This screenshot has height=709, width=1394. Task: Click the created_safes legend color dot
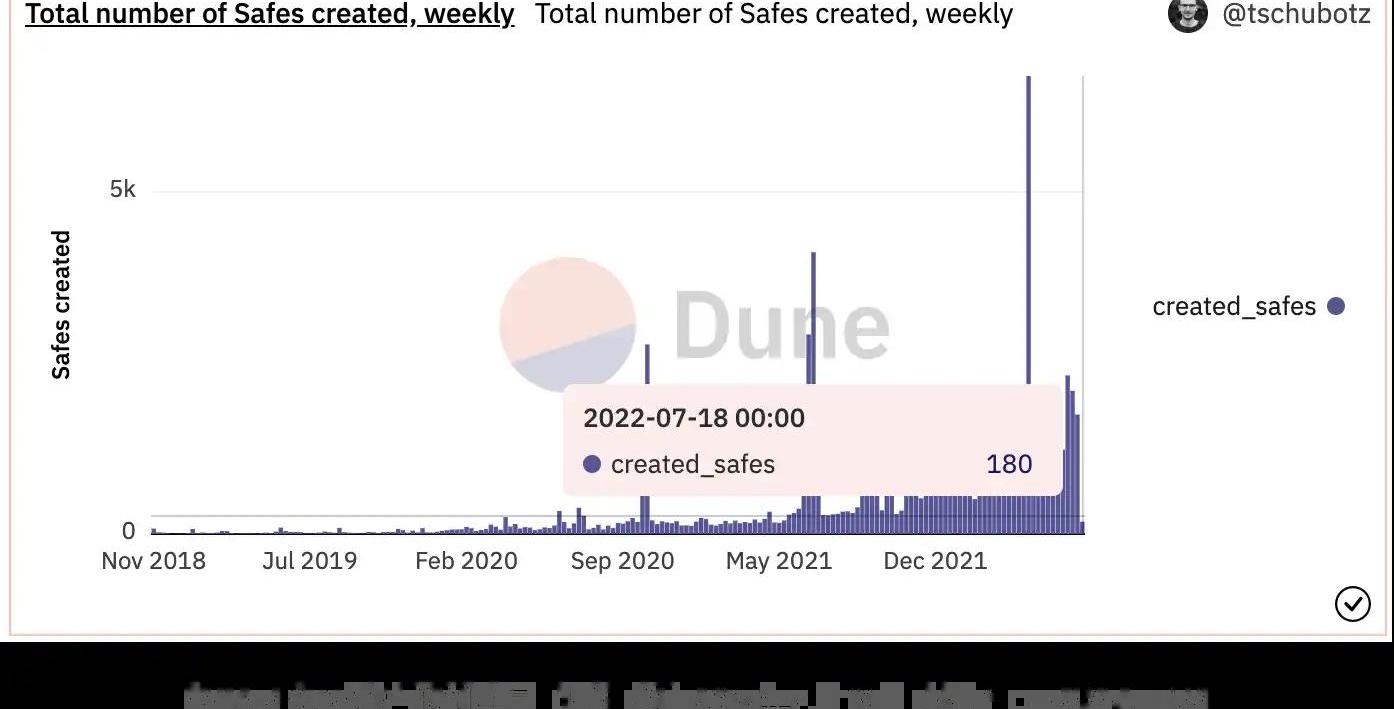coord(1335,306)
